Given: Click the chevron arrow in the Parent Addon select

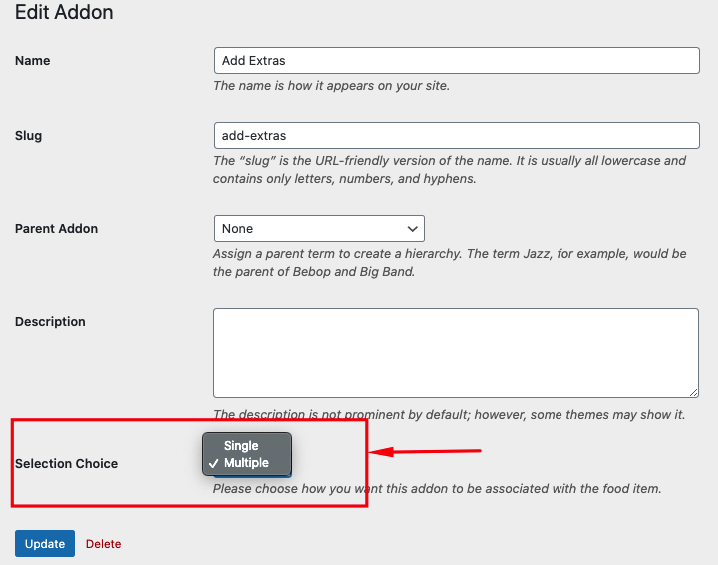Looking at the screenshot, I should [413, 228].
